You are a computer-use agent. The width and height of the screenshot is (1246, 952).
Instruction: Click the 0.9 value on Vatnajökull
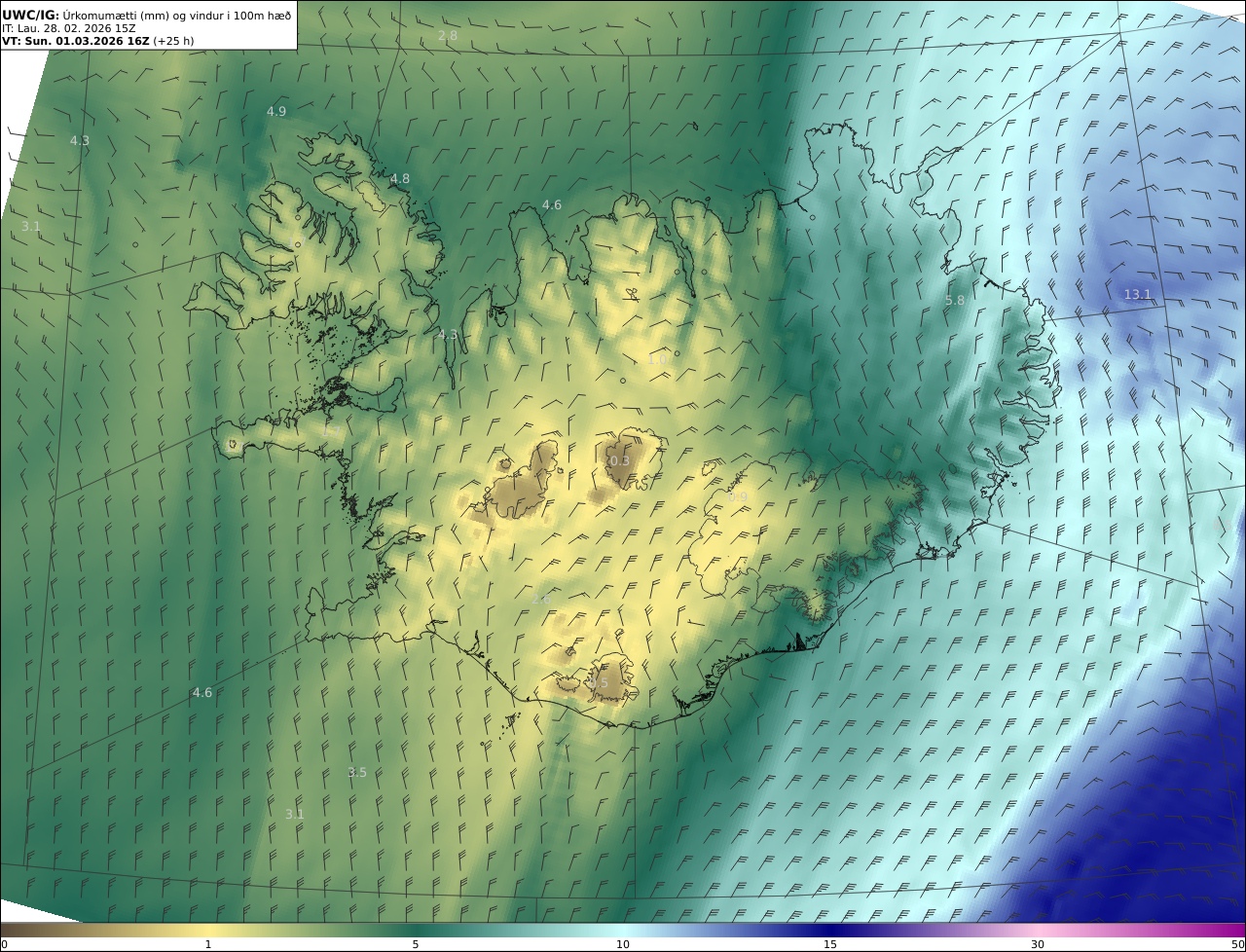(738, 496)
